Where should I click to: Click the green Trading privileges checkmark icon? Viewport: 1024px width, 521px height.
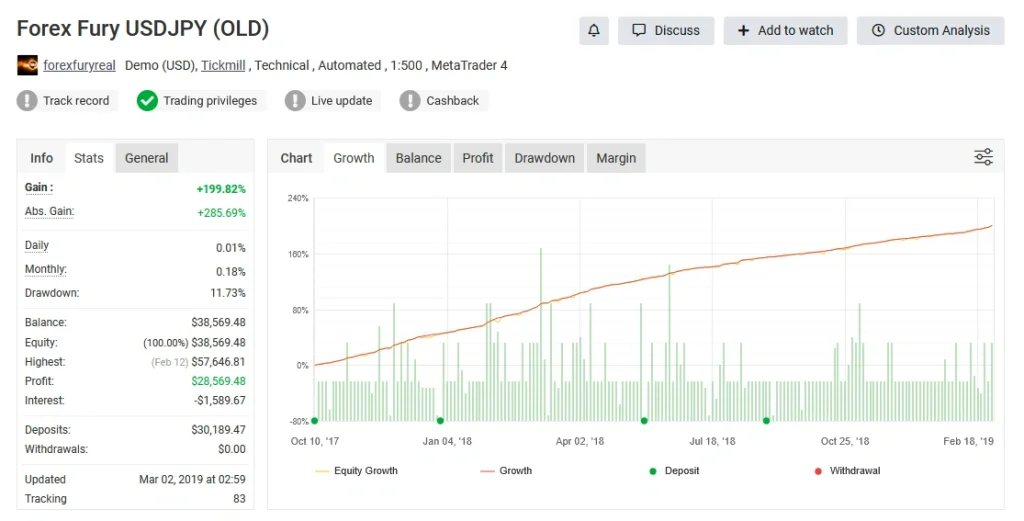[x=147, y=101]
